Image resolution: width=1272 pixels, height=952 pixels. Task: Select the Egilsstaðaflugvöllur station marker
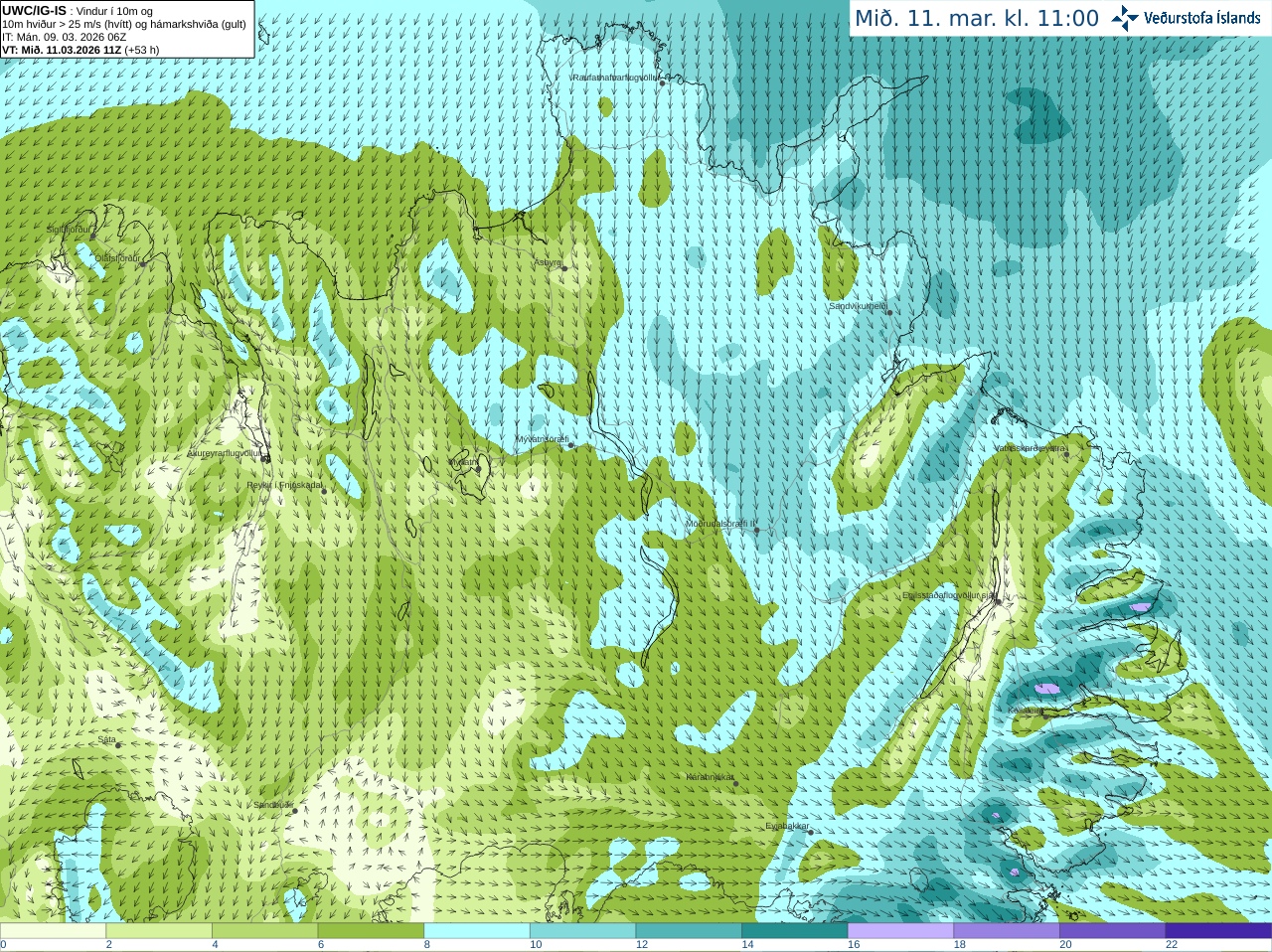point(999,601)
